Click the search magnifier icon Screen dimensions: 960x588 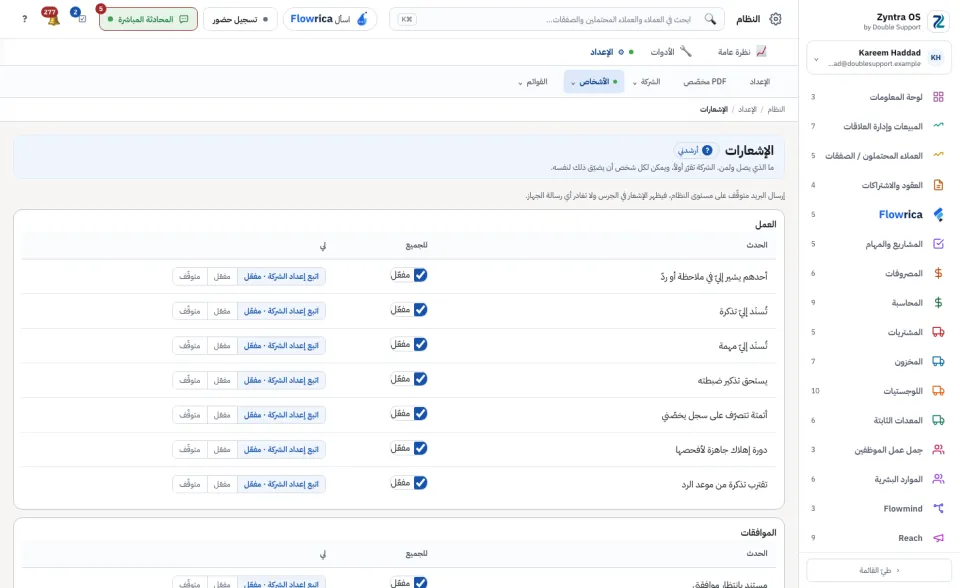(710, 19)
